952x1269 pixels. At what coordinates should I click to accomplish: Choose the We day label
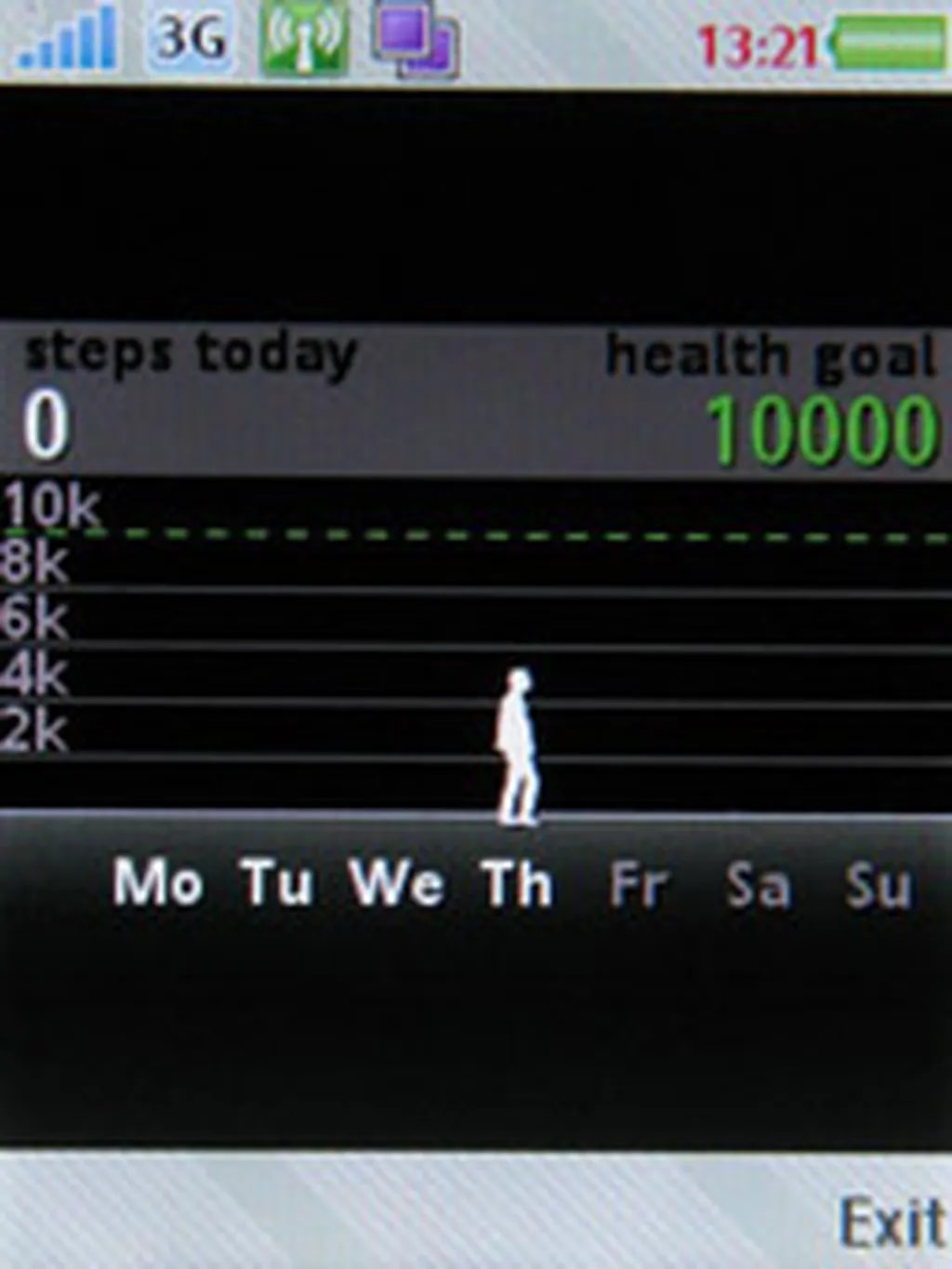pyautogui.click(x=396, y=882)
